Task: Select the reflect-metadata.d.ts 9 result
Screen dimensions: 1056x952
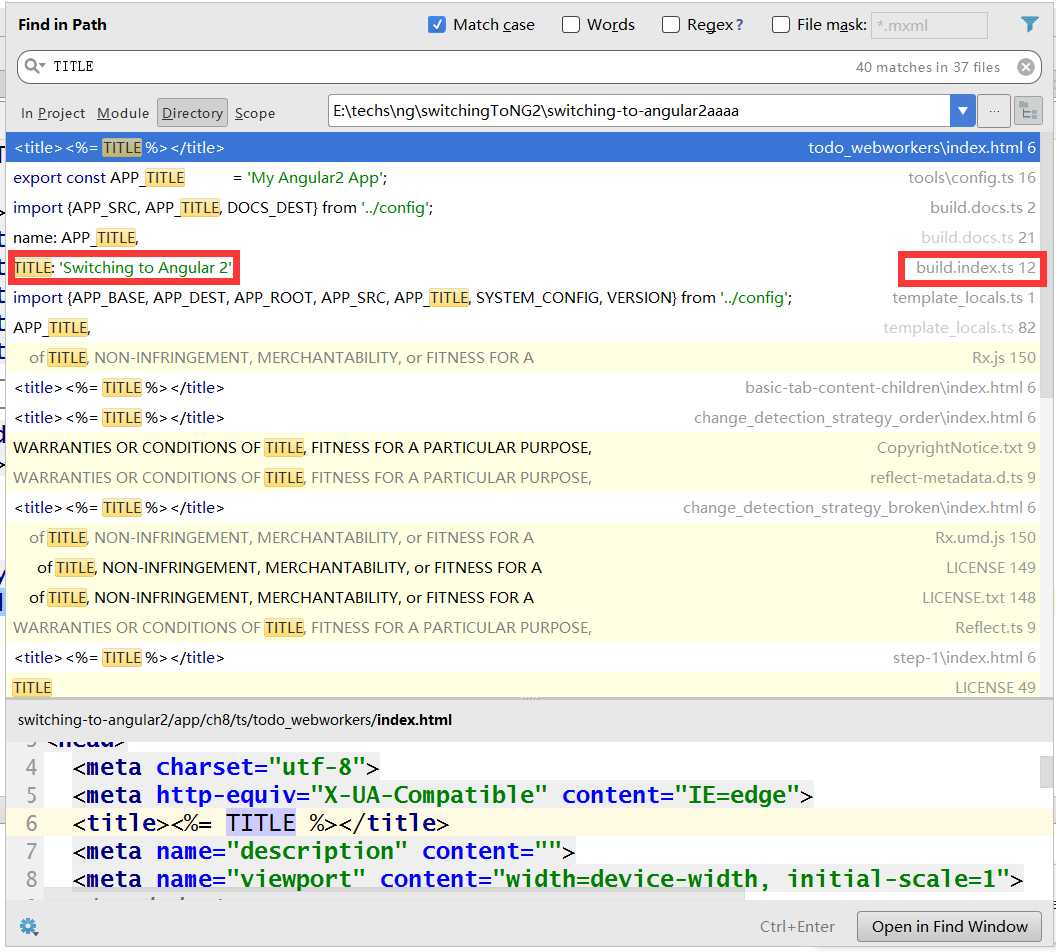Action: pos(523,477)
